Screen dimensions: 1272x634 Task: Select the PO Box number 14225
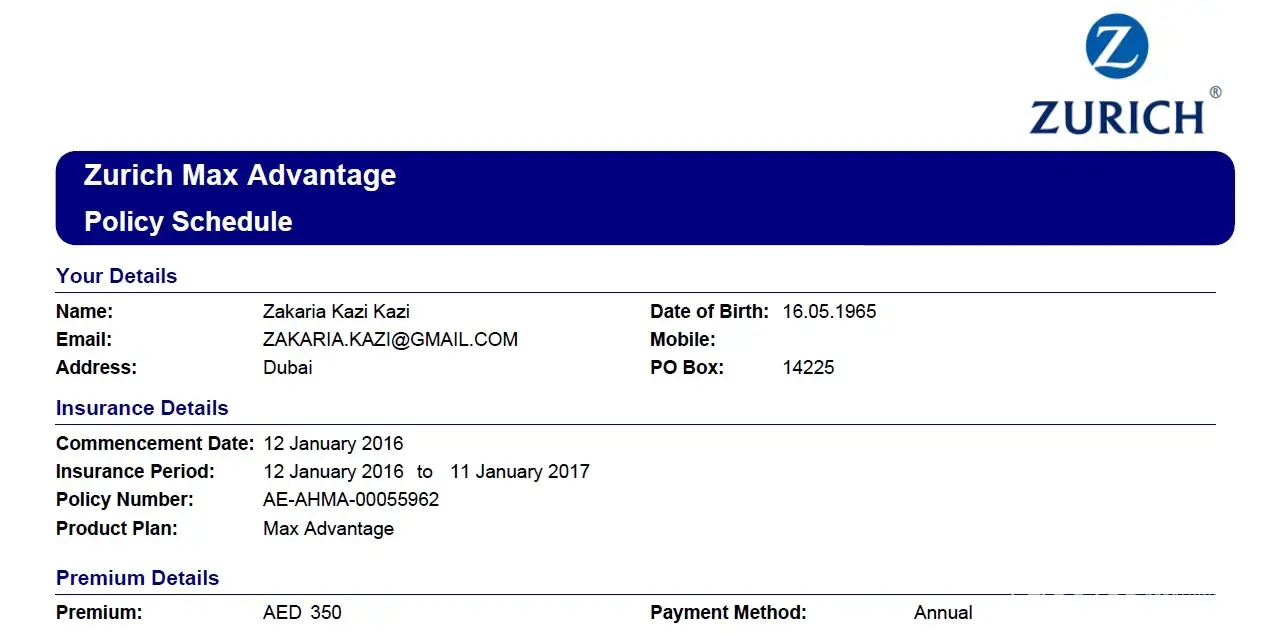point(808,368)
